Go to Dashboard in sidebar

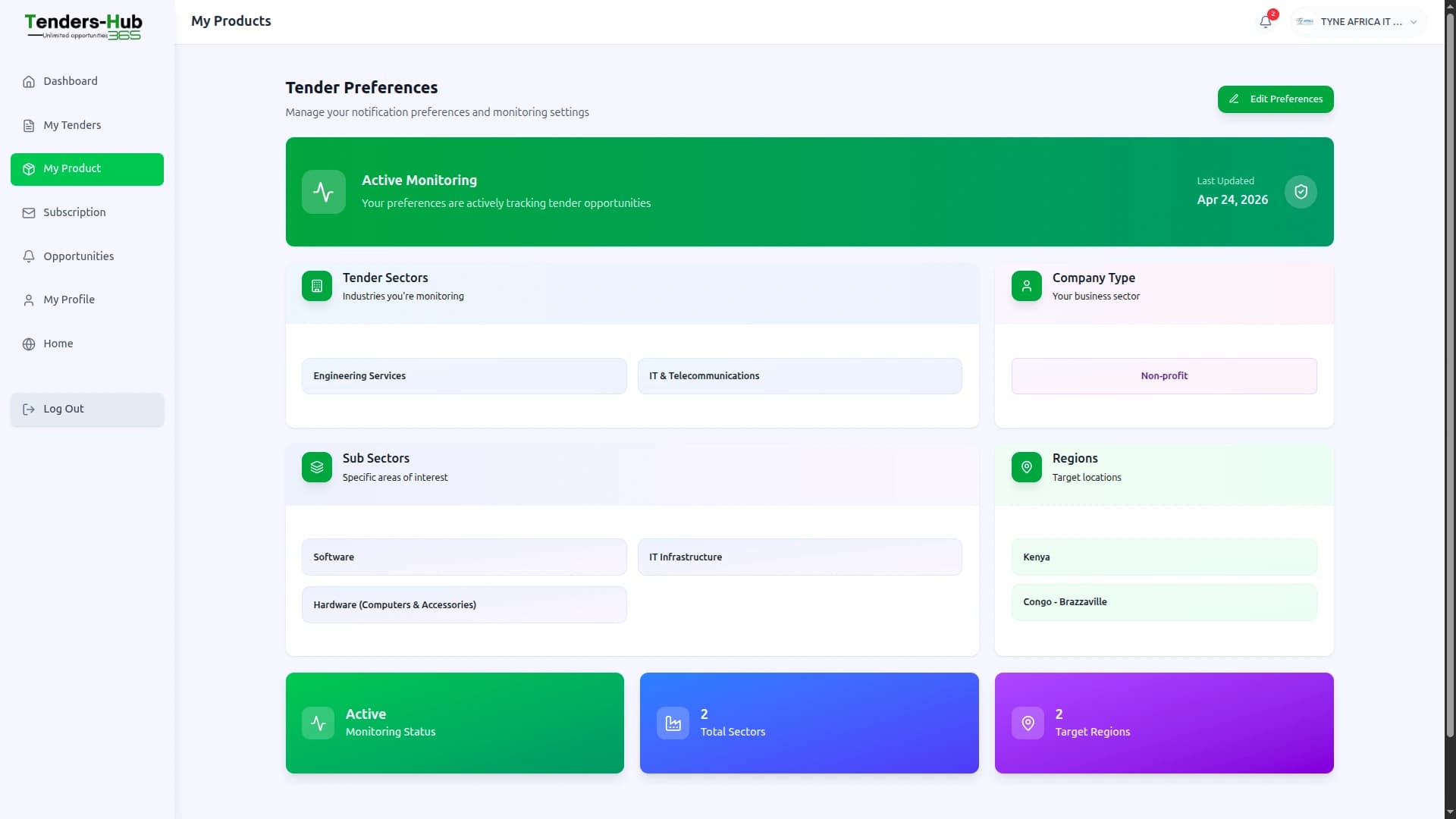click(x=87, y=82)
